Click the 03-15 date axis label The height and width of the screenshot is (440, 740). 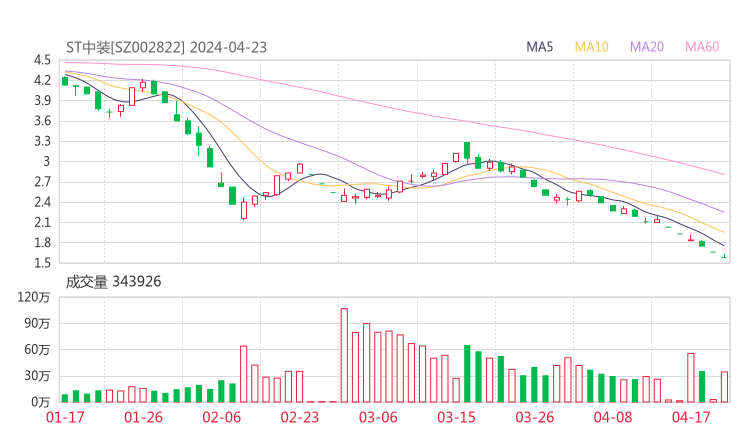(x=456, y=417)
